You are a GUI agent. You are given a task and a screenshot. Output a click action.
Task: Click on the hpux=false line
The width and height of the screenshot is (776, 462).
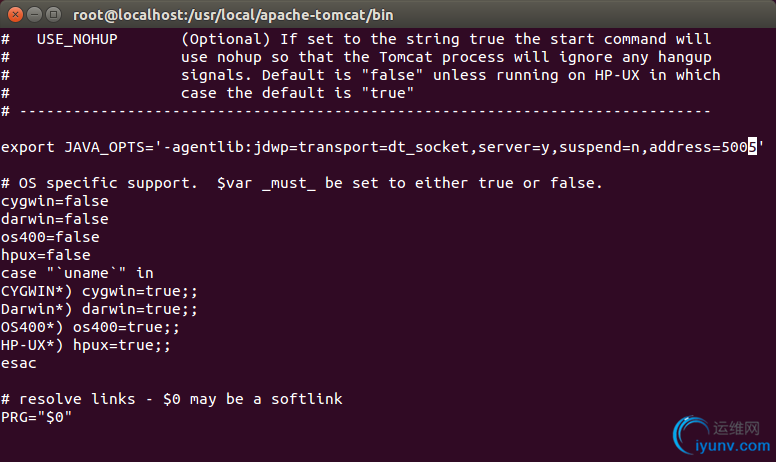46,255
